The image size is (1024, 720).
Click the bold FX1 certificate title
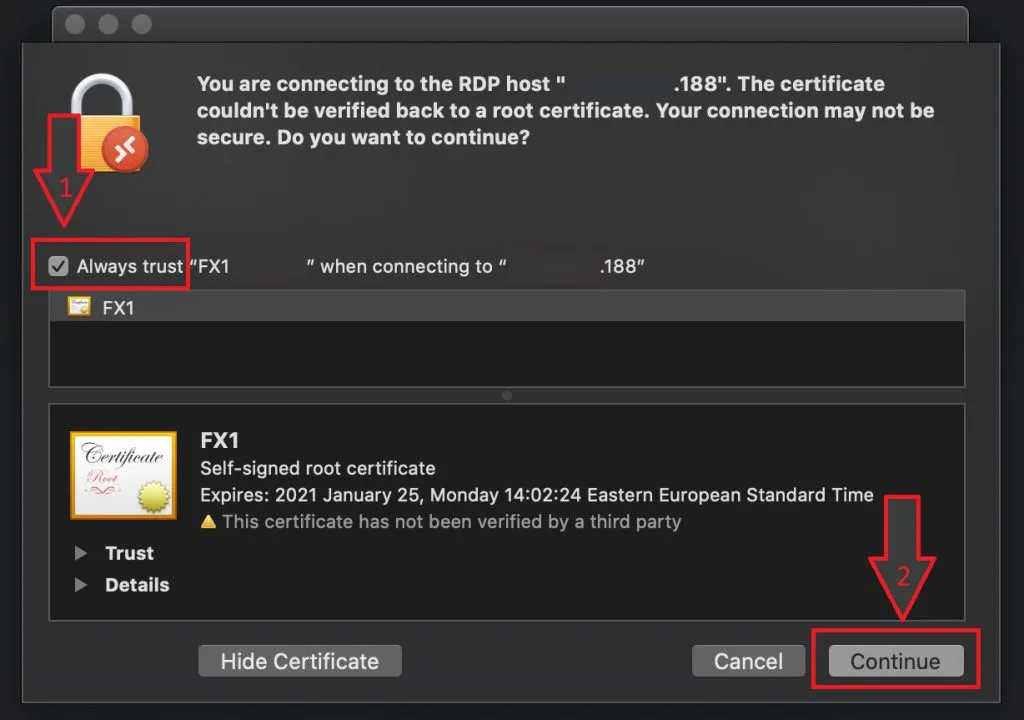coord(219,440)
